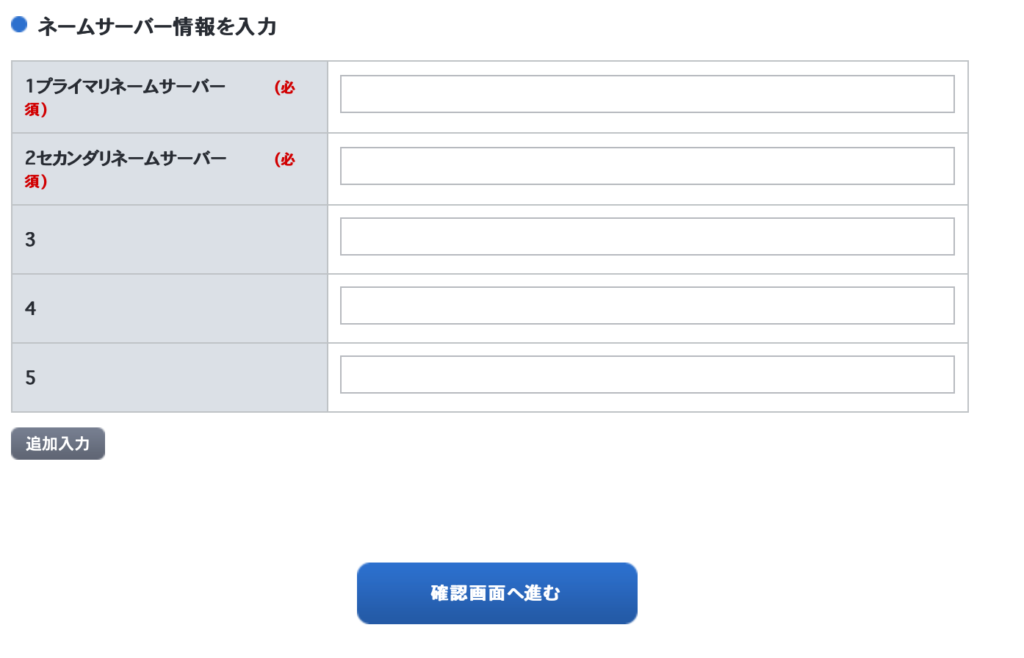Screen dimensions: 1024x658
Task: Click numeral 1 before プライマリネームサーバー
Action: (x=30, y=86)
